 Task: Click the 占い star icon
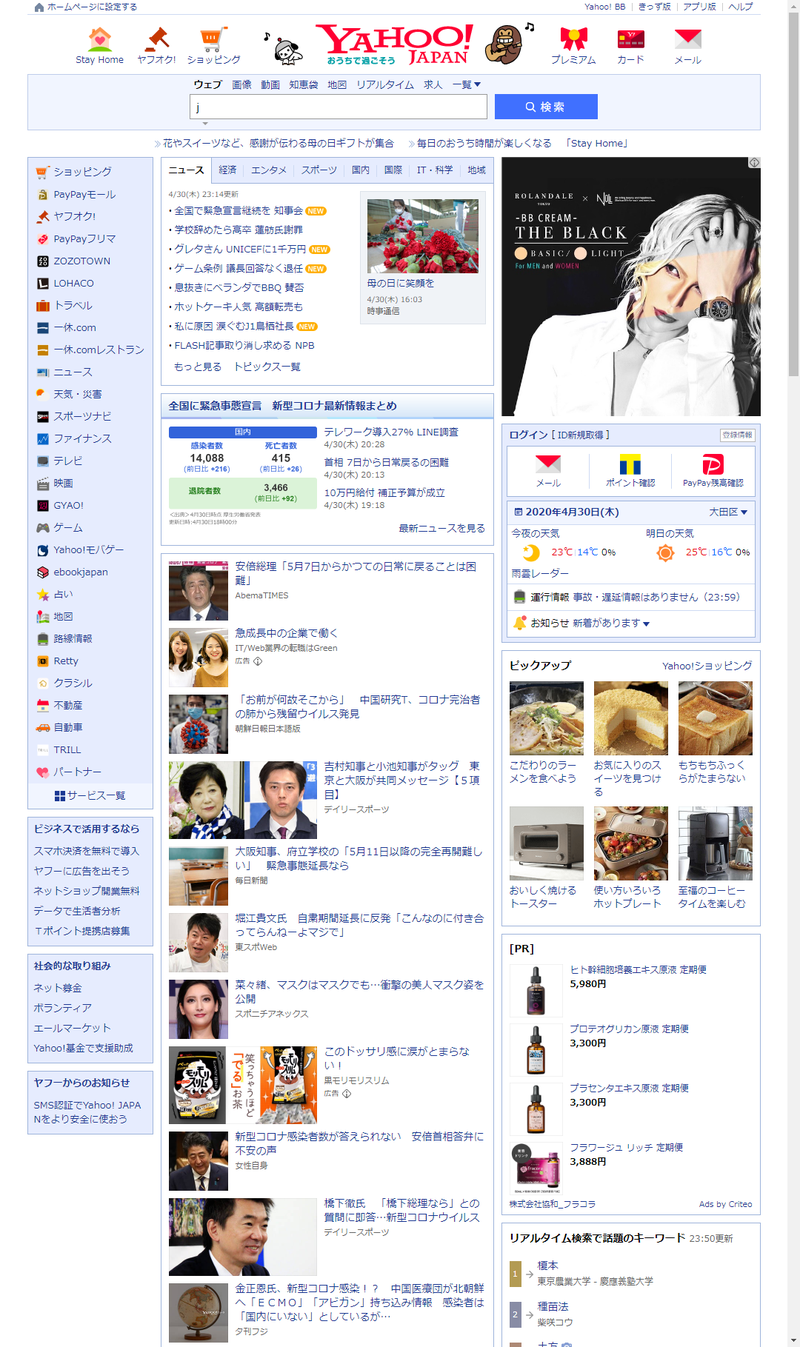pyautogui.click(x=43, y=594)
